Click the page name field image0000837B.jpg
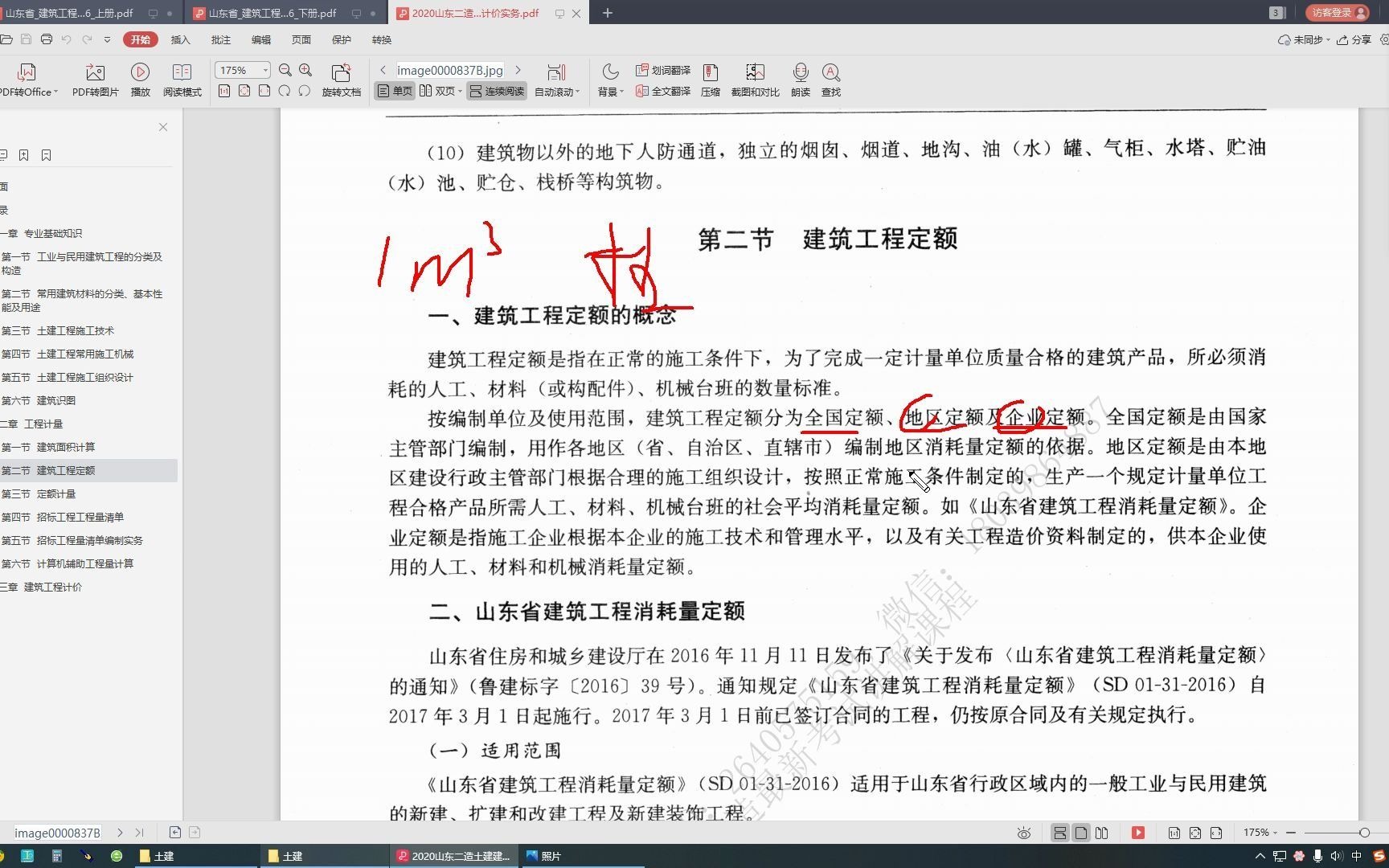The image size is (1389, 868). pyautogui.click(x=450, y=71)
